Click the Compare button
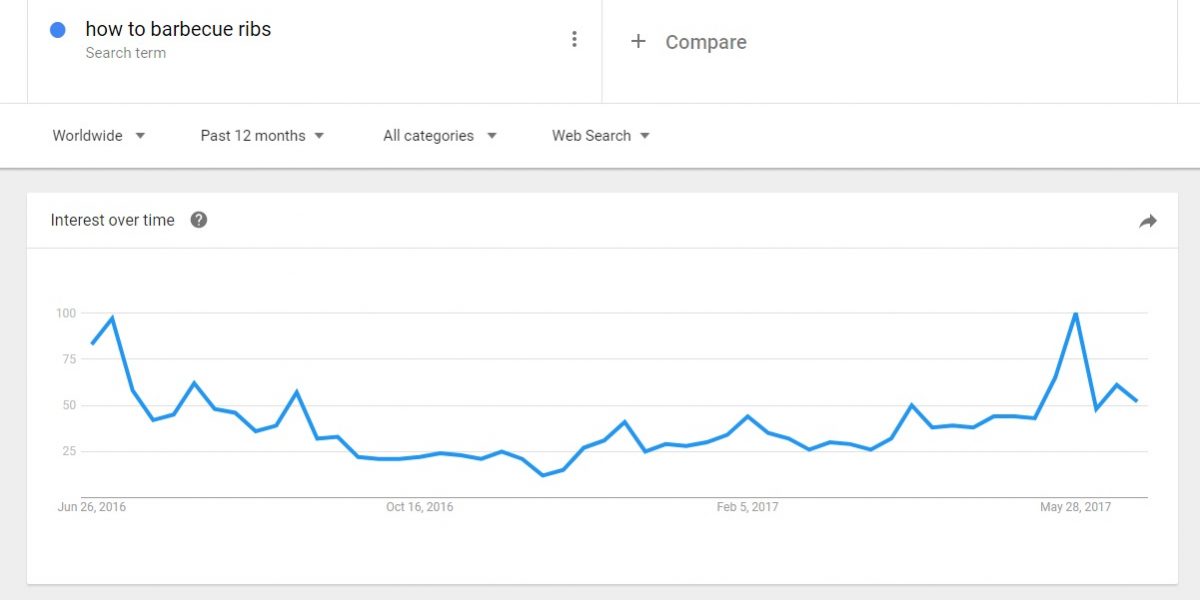This screenshot has width=1200, height=600. click(689, 42)
